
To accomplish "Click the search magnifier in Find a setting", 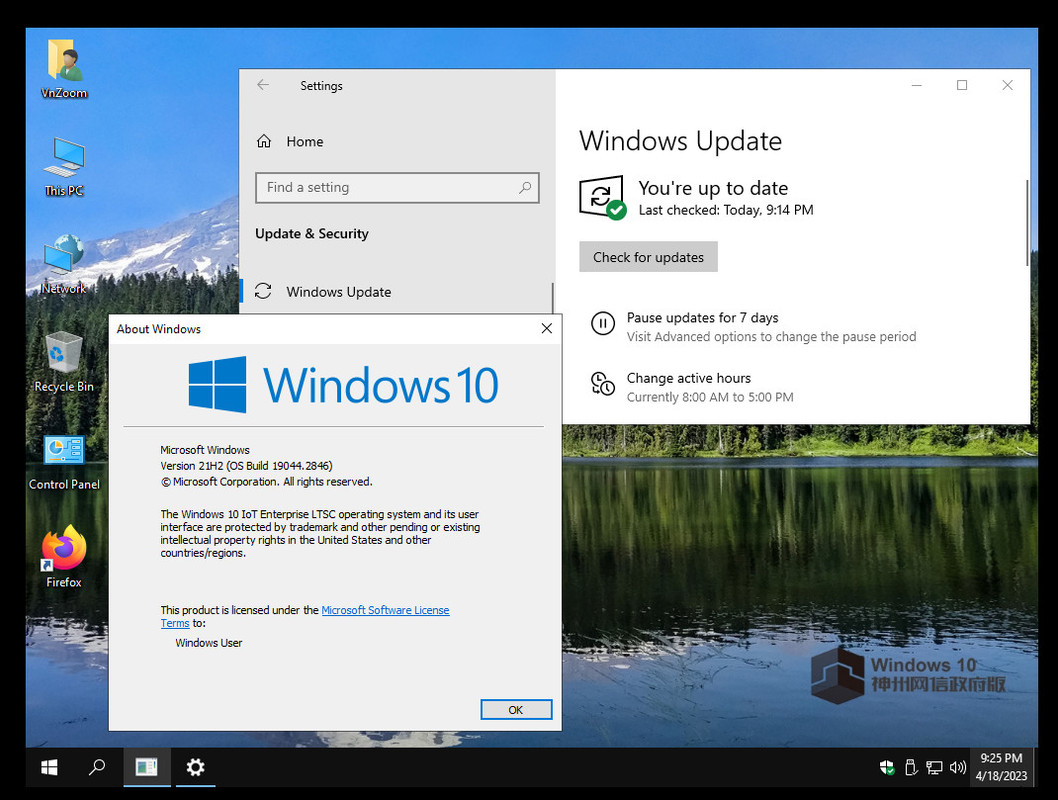I will click(x=525, y=188).
